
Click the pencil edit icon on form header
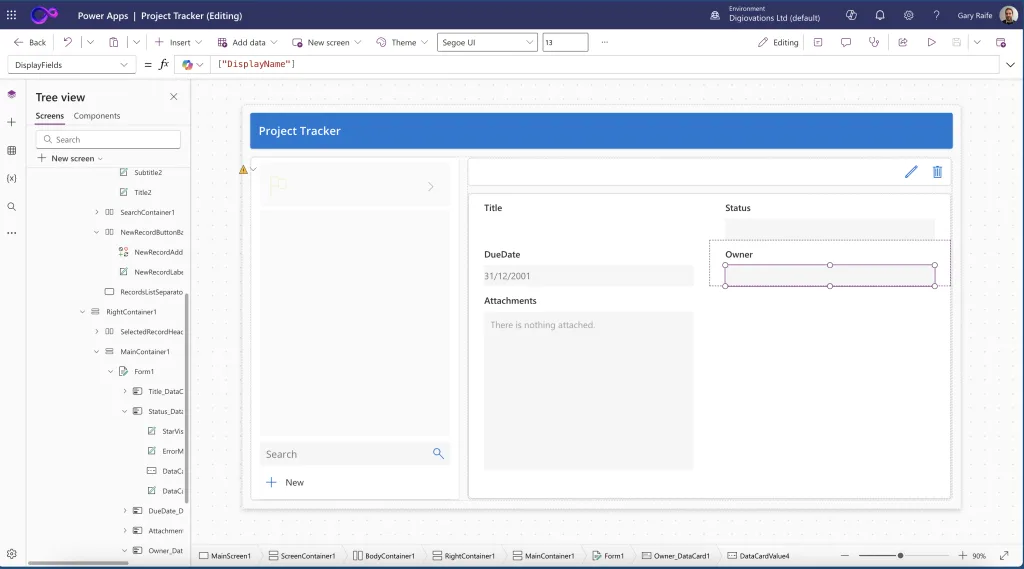click(911, 172)
